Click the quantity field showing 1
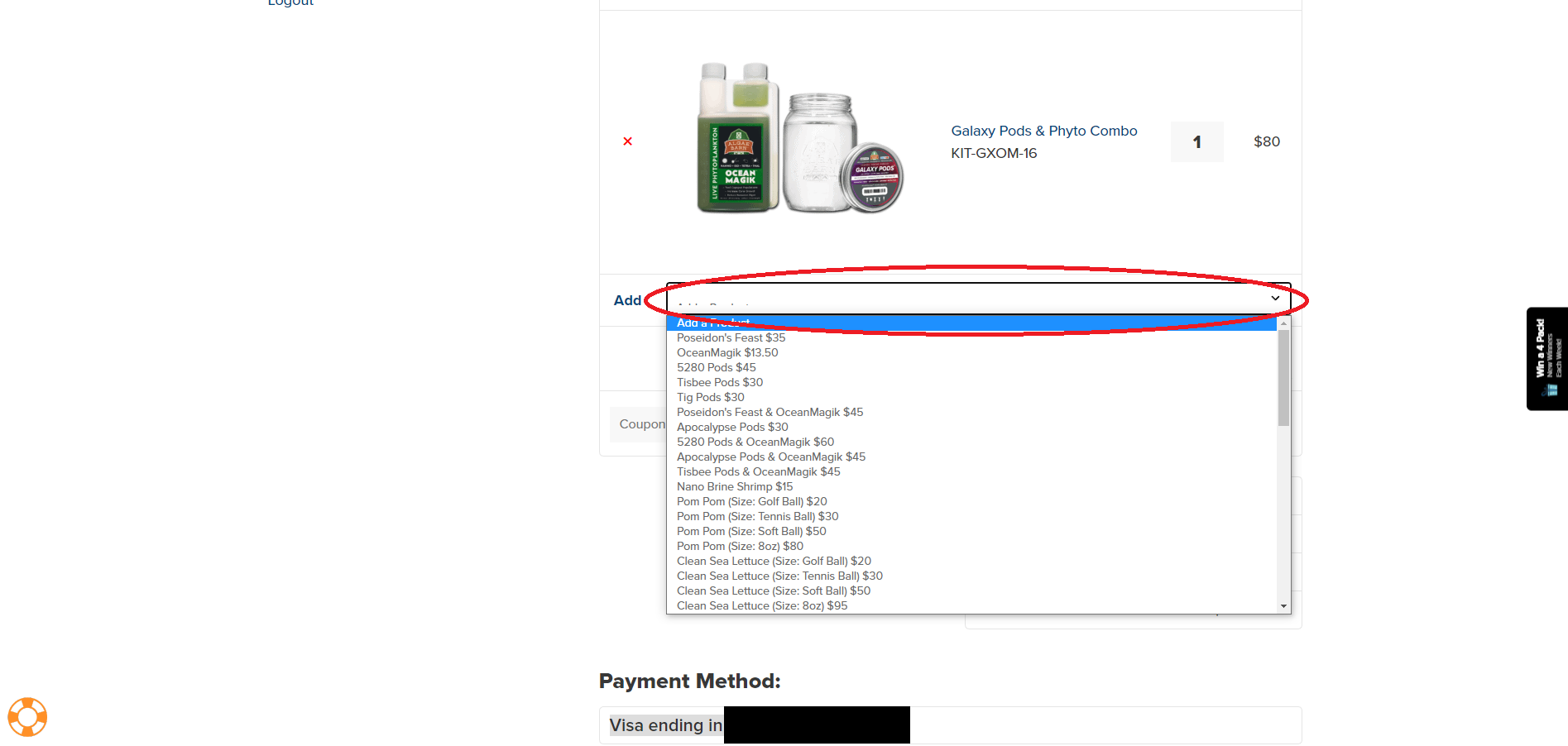The width and height of the screenshot is (1568, 746). 1196,141
